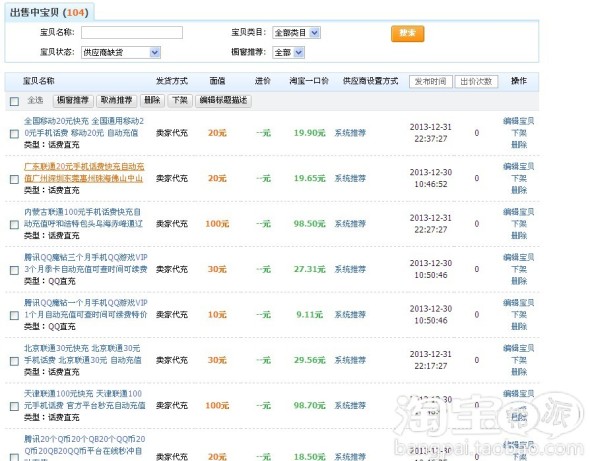Select the 98.50元 price value
Image resolution: width=590 pixels, height=461 pixels.
pyautogui.click(x=309, y=224)
